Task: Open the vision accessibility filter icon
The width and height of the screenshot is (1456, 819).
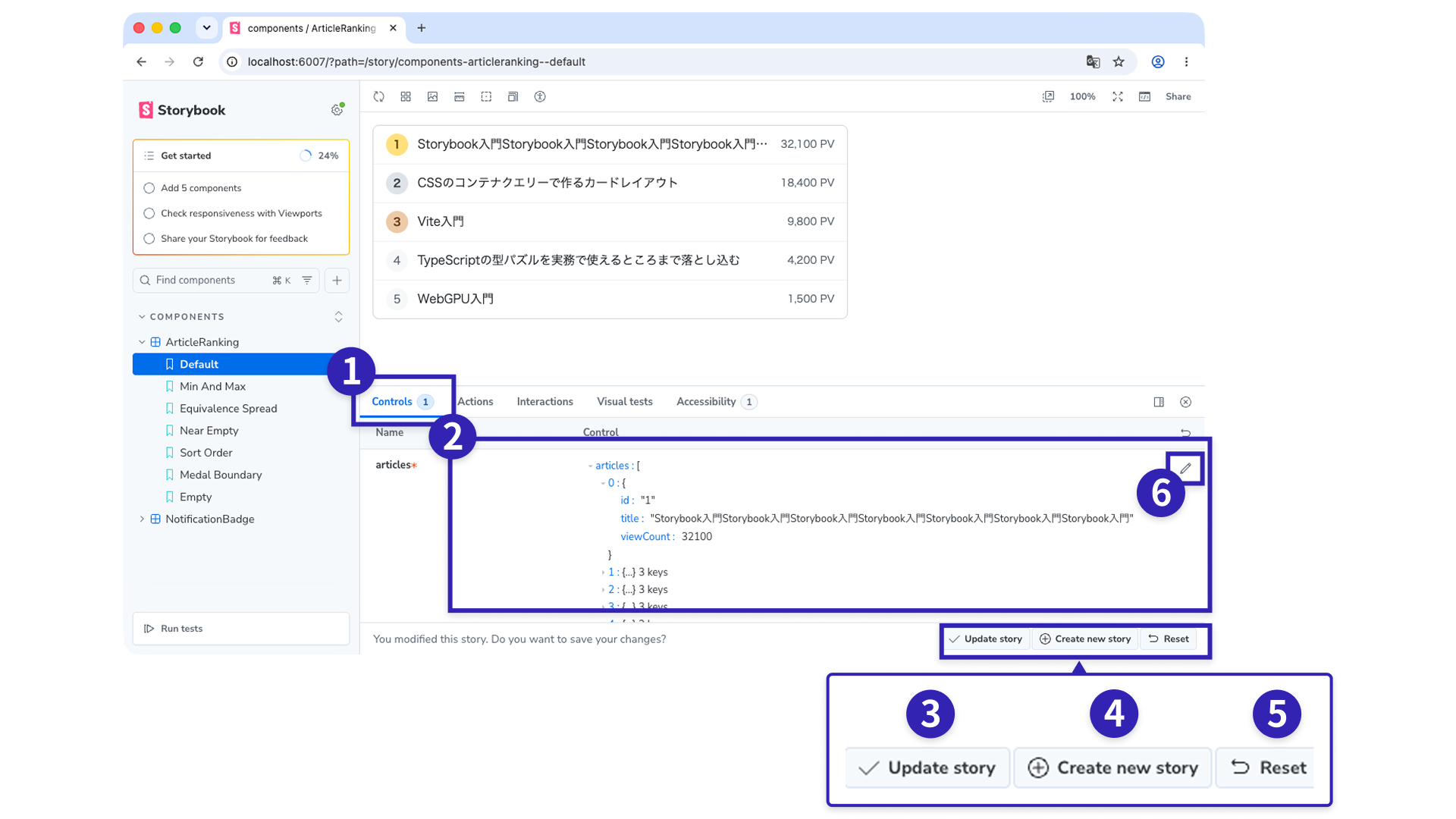Action: (x=540, y=96)
